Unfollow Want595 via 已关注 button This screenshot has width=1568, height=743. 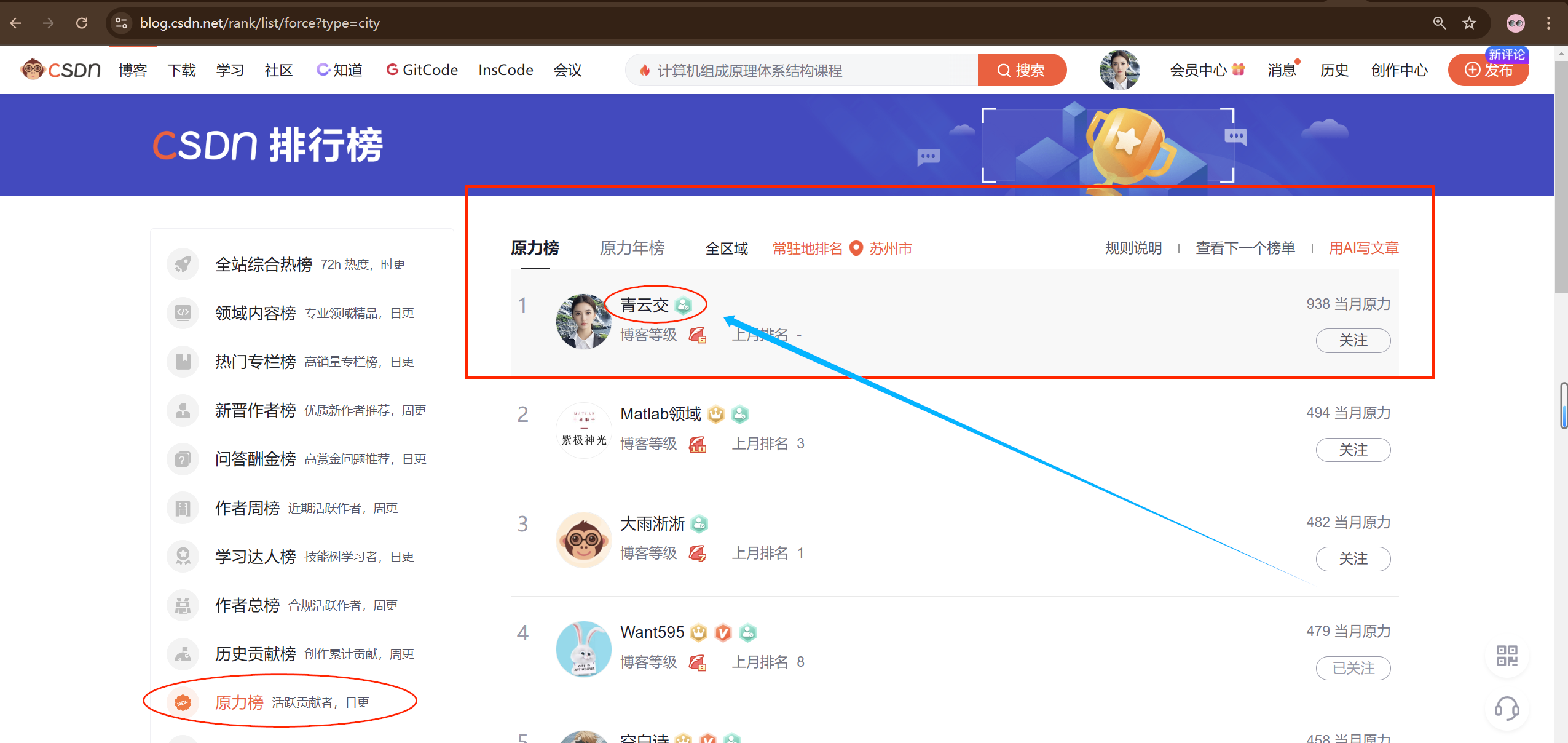pos(1353,668)
